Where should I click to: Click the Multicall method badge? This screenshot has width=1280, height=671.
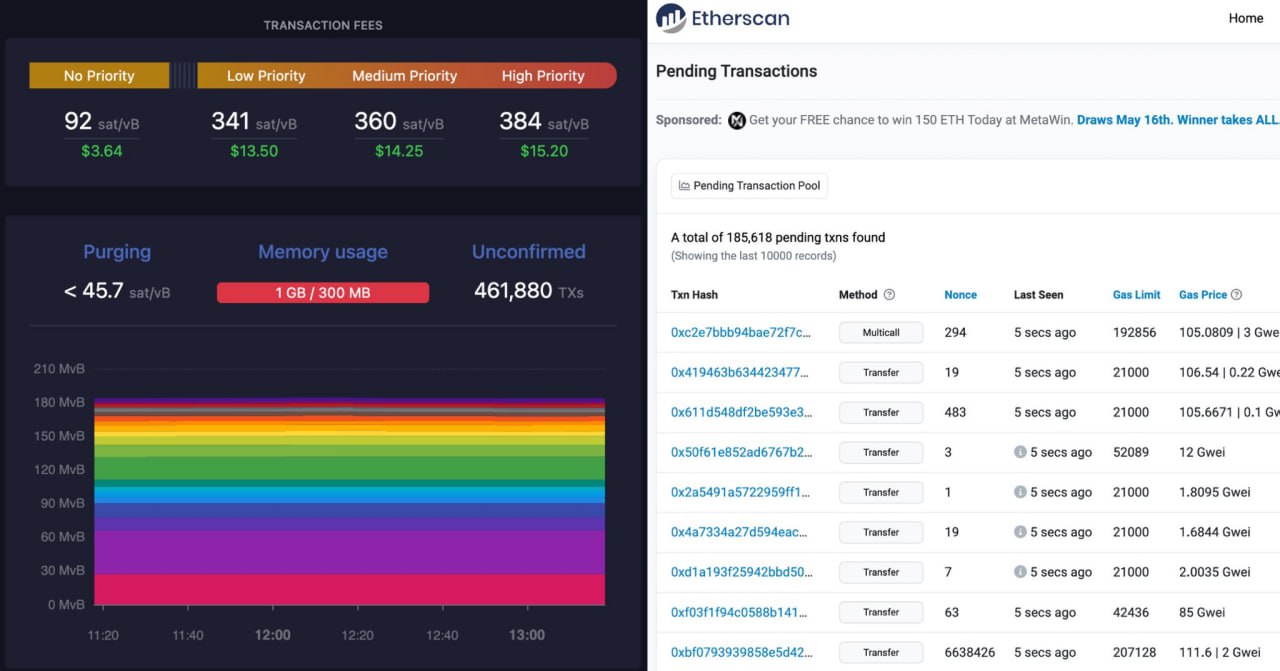pyautogui.click(x=881, y=332)
